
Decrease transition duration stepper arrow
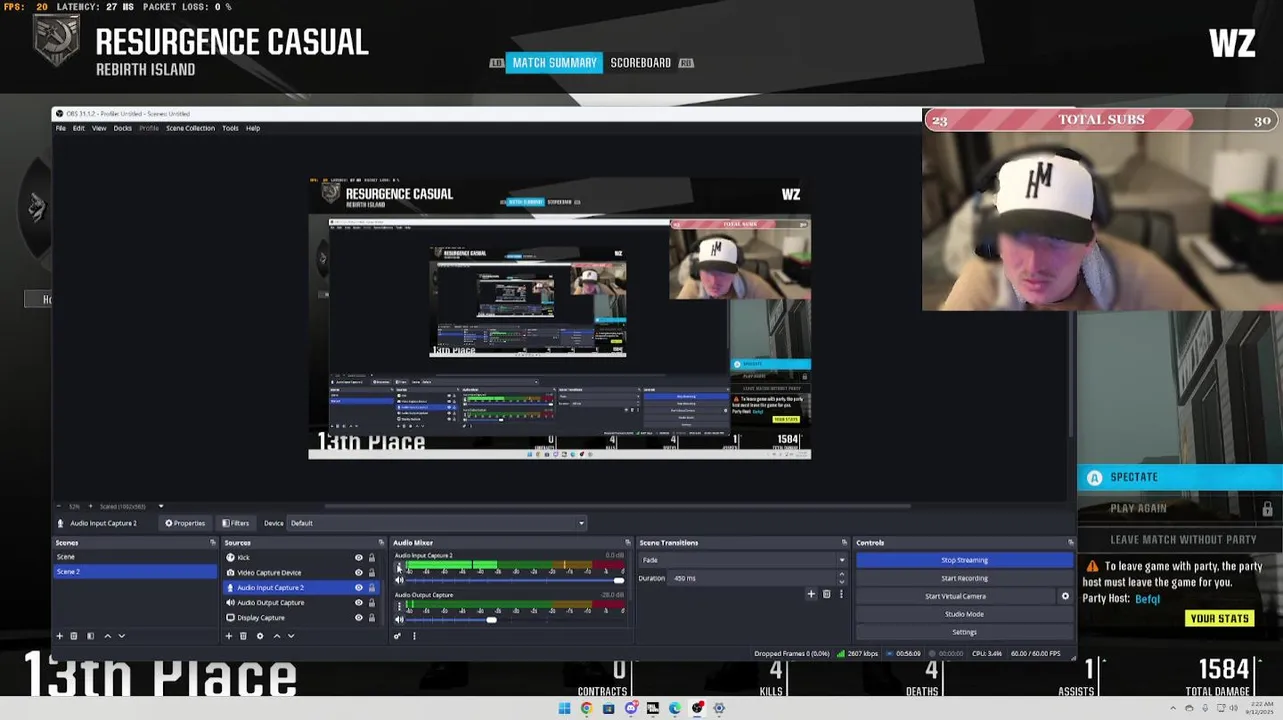(x=841, y=581)
